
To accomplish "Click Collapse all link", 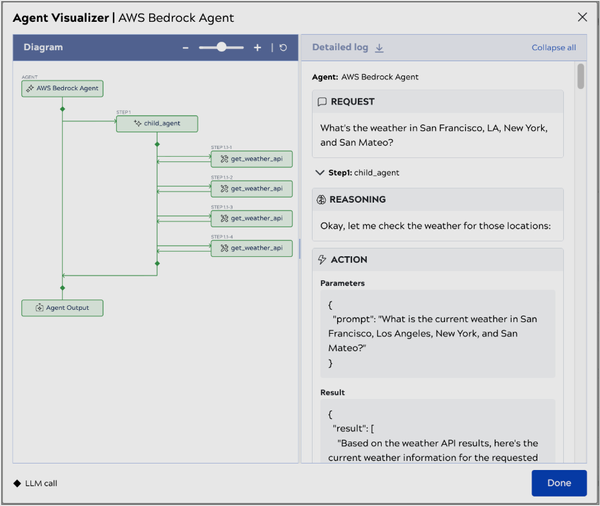I will point(553,48).
